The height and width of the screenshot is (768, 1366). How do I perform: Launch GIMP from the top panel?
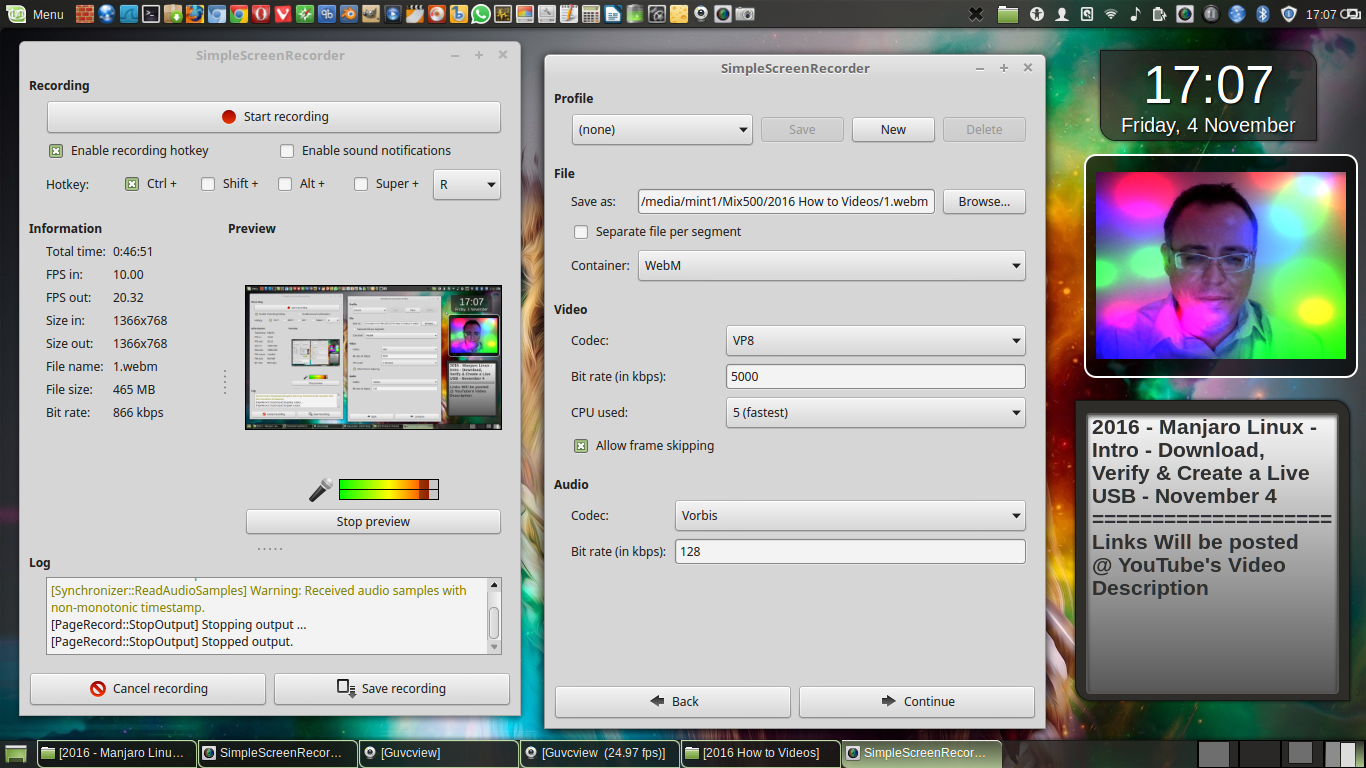[x=370, y=14]
